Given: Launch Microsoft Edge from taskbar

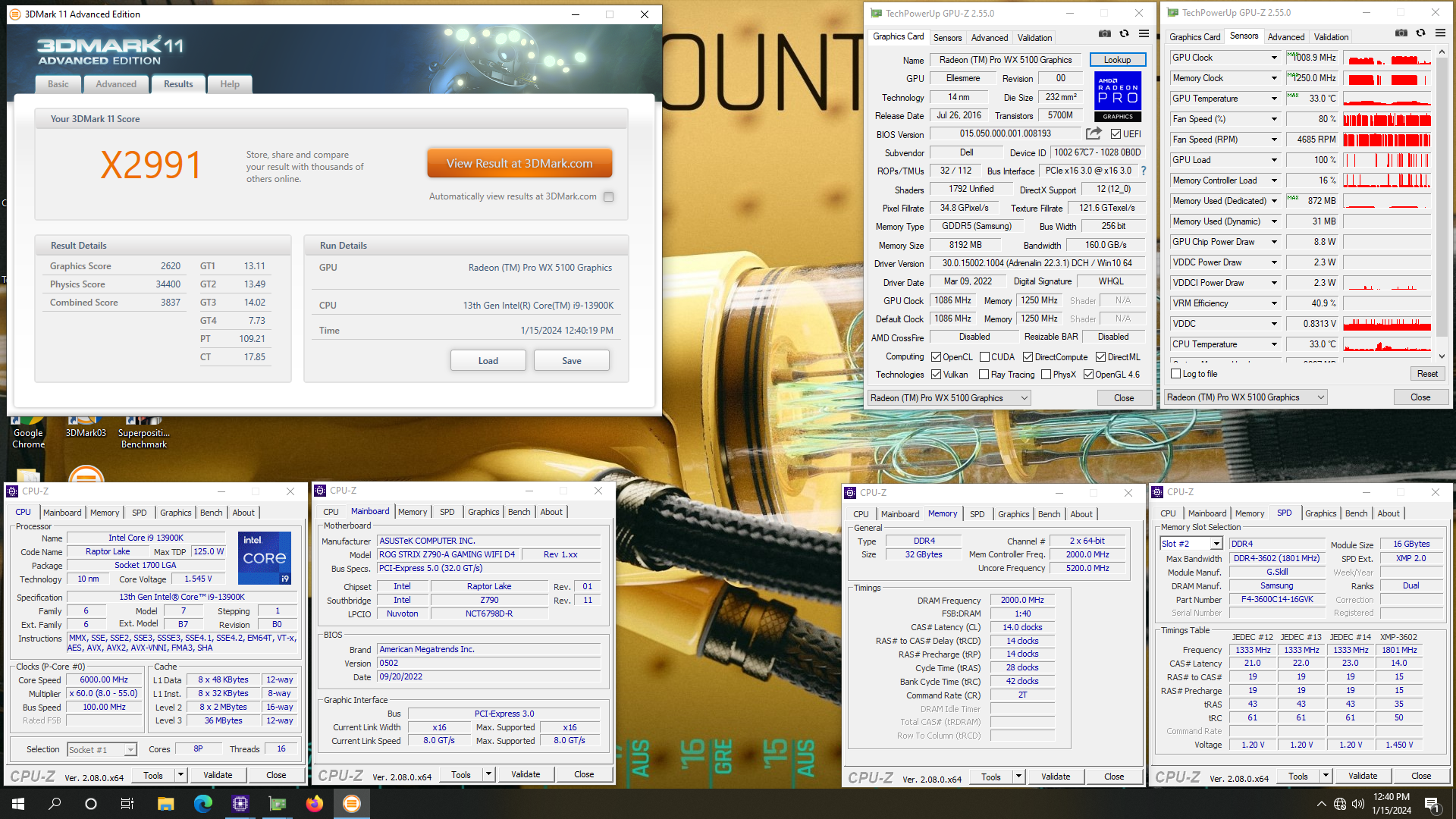Looking at the screenshot, I should (x=202, y=804).
